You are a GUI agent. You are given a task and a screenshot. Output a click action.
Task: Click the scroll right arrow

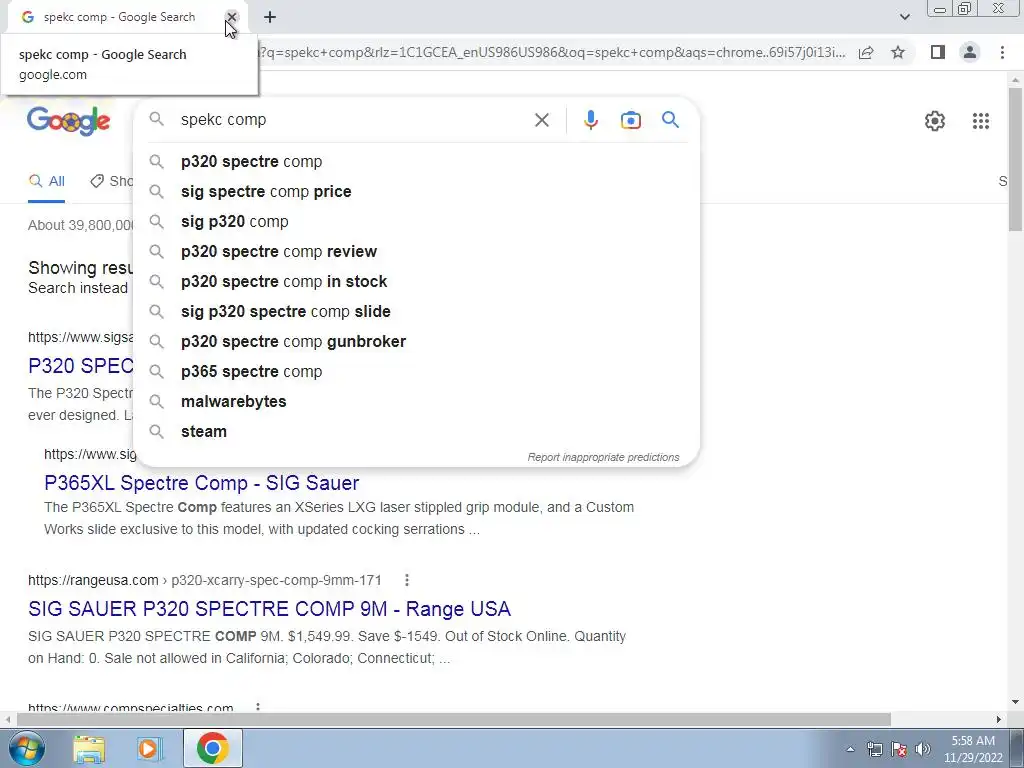[999, 719]
